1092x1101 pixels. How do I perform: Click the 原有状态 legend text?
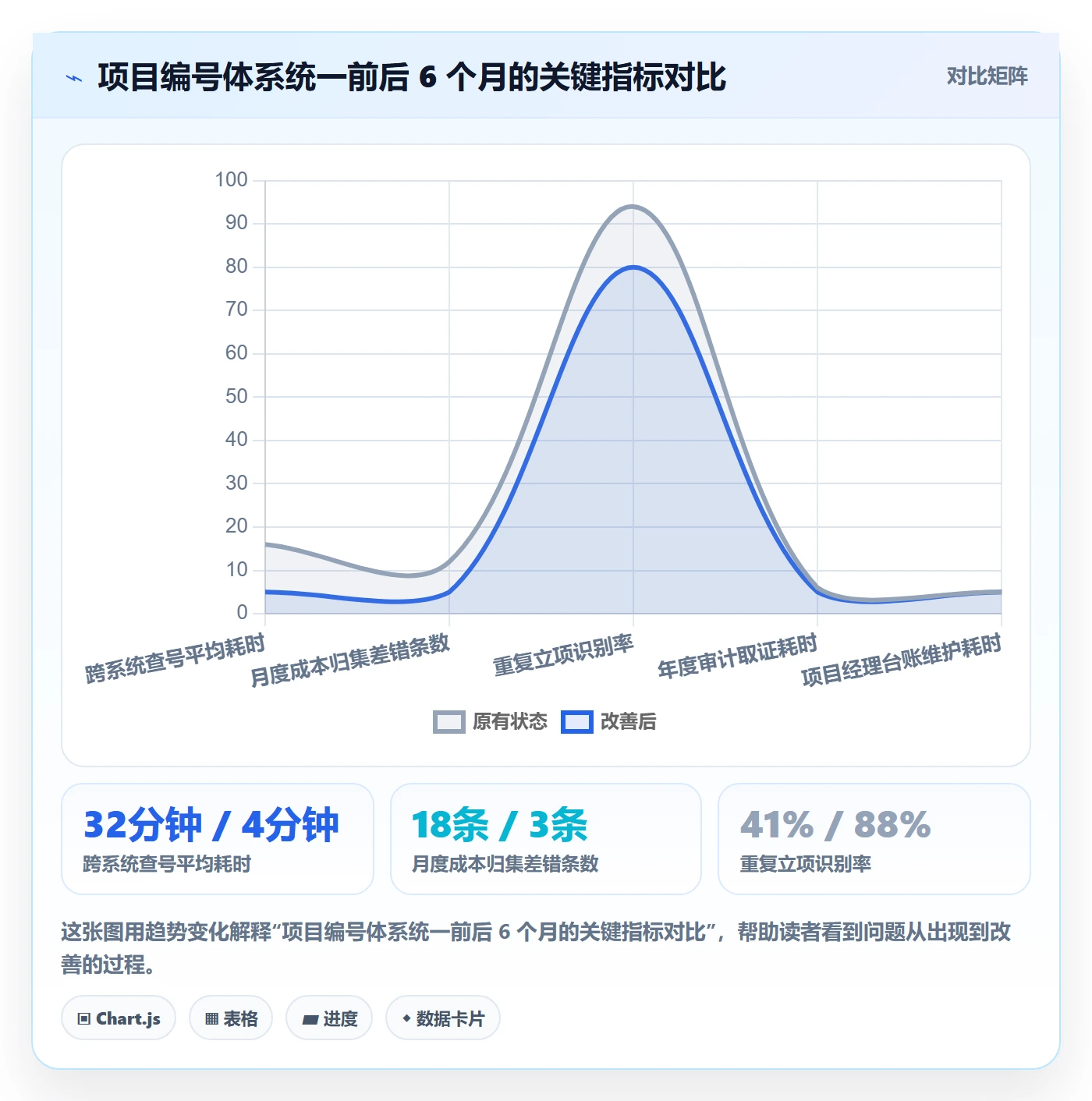tap(510, 722)
